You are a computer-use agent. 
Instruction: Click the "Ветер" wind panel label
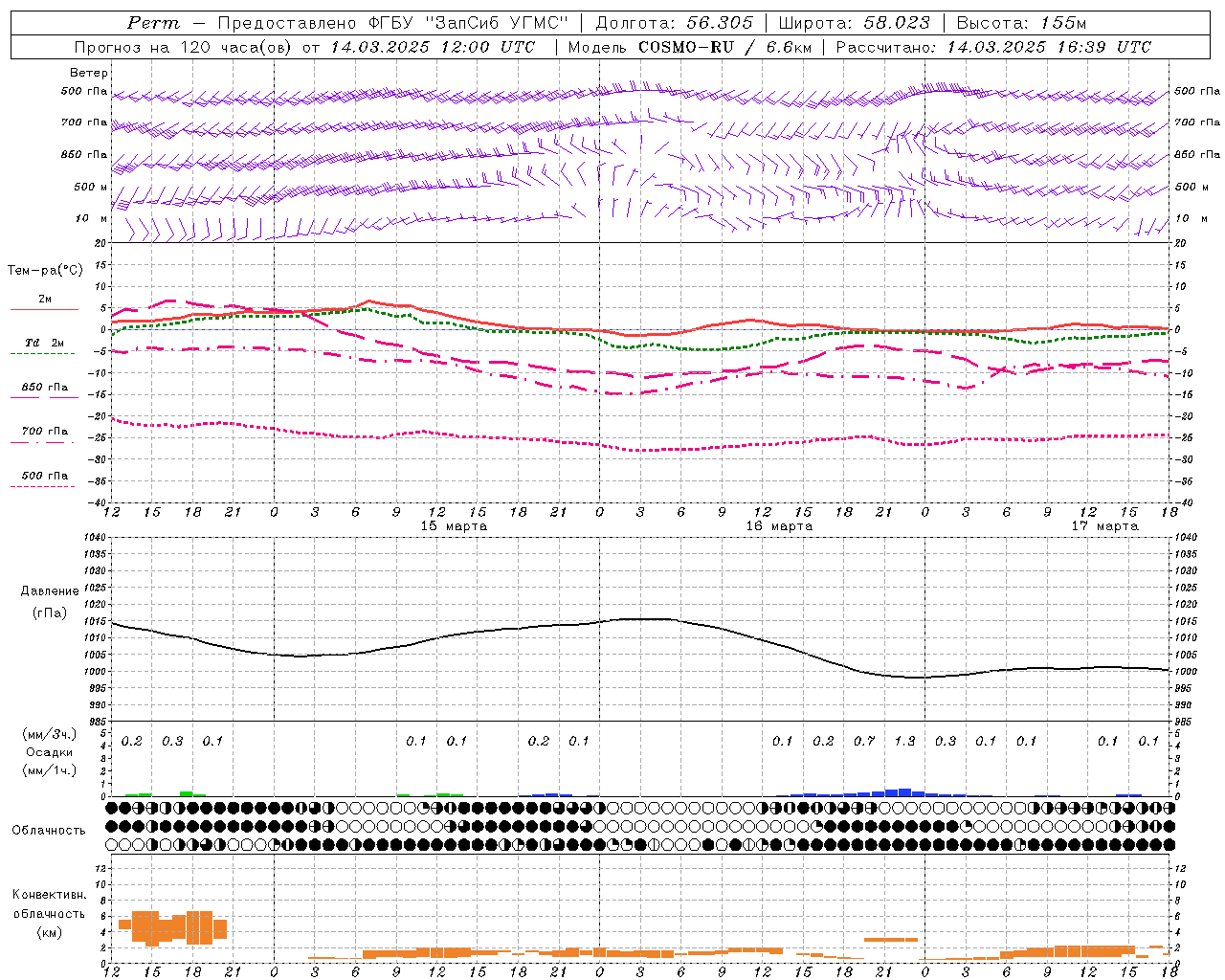89,73
